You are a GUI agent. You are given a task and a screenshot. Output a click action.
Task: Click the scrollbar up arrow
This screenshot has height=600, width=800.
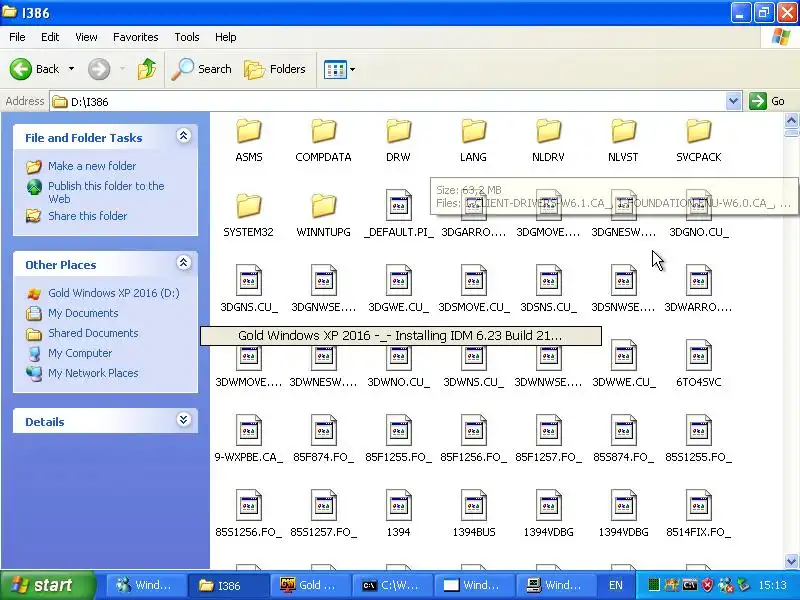point(791,120)
